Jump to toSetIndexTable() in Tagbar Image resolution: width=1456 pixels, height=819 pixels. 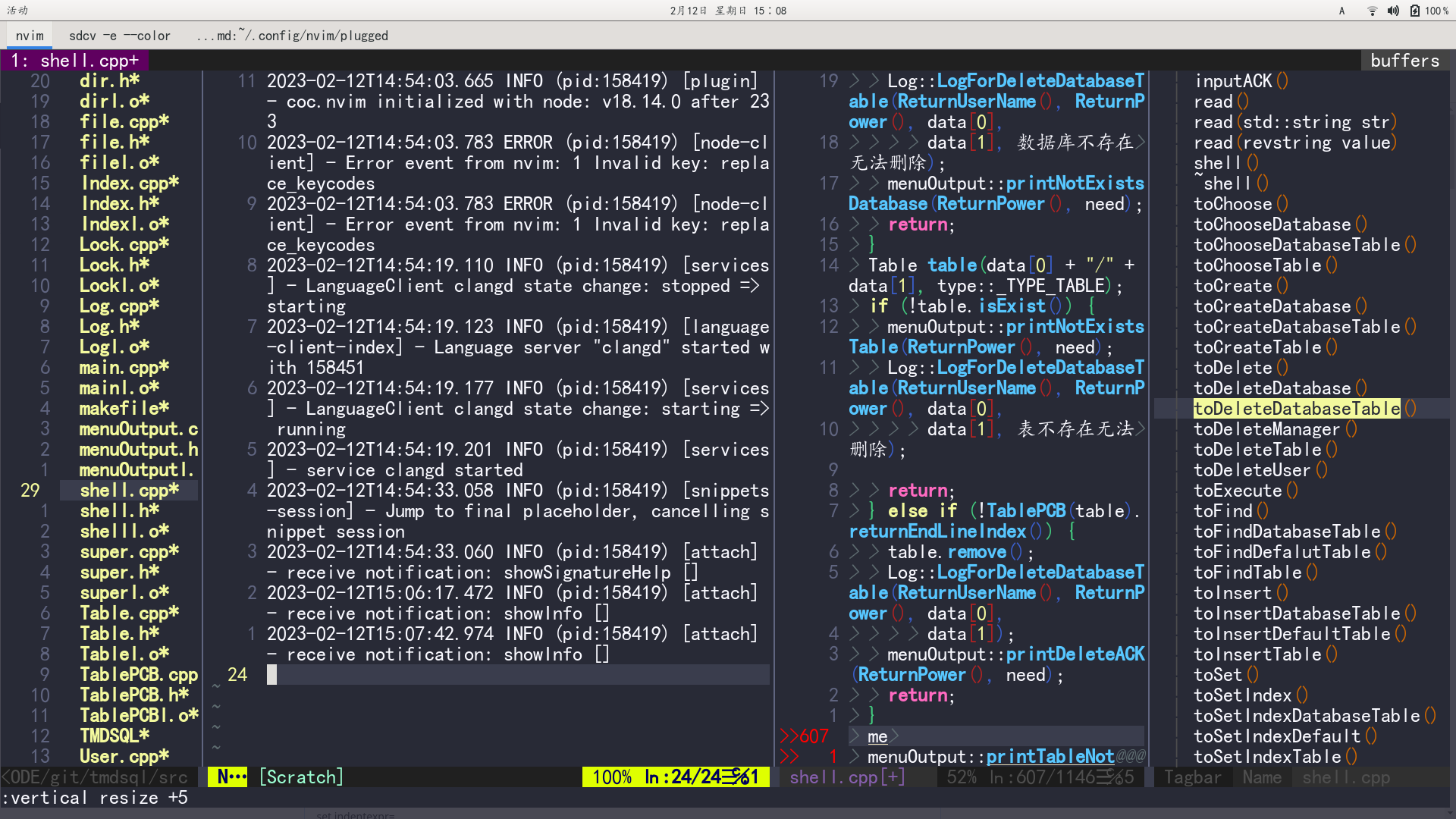tap(1276, 757)
